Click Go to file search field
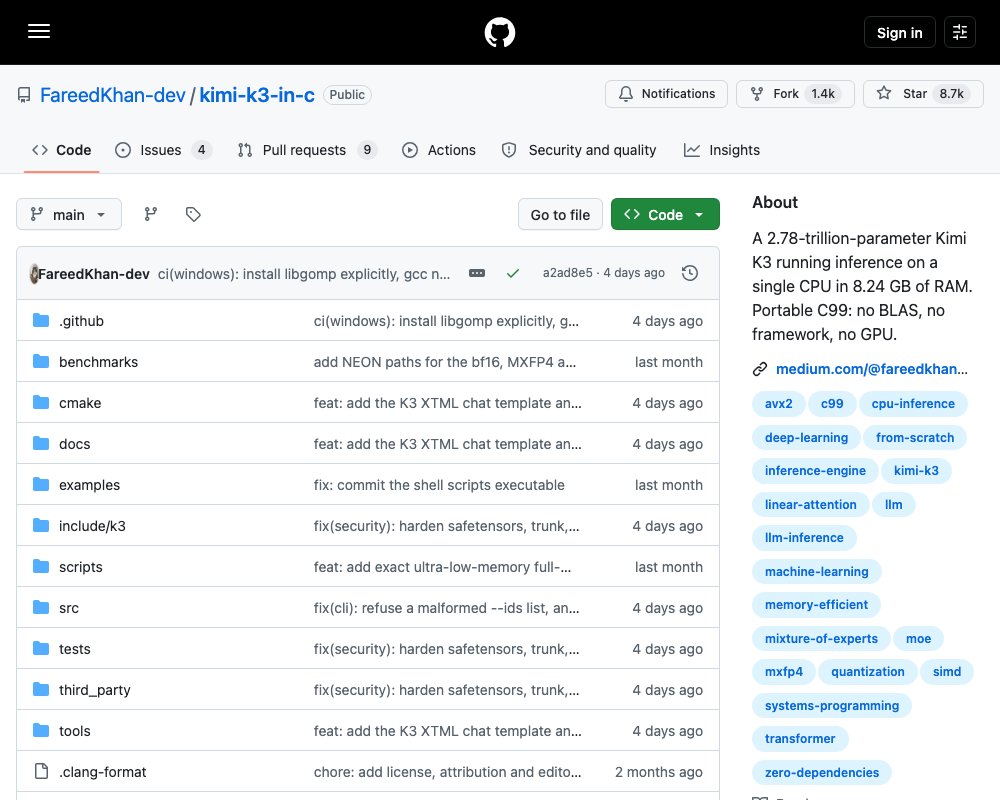 (560, 214)
